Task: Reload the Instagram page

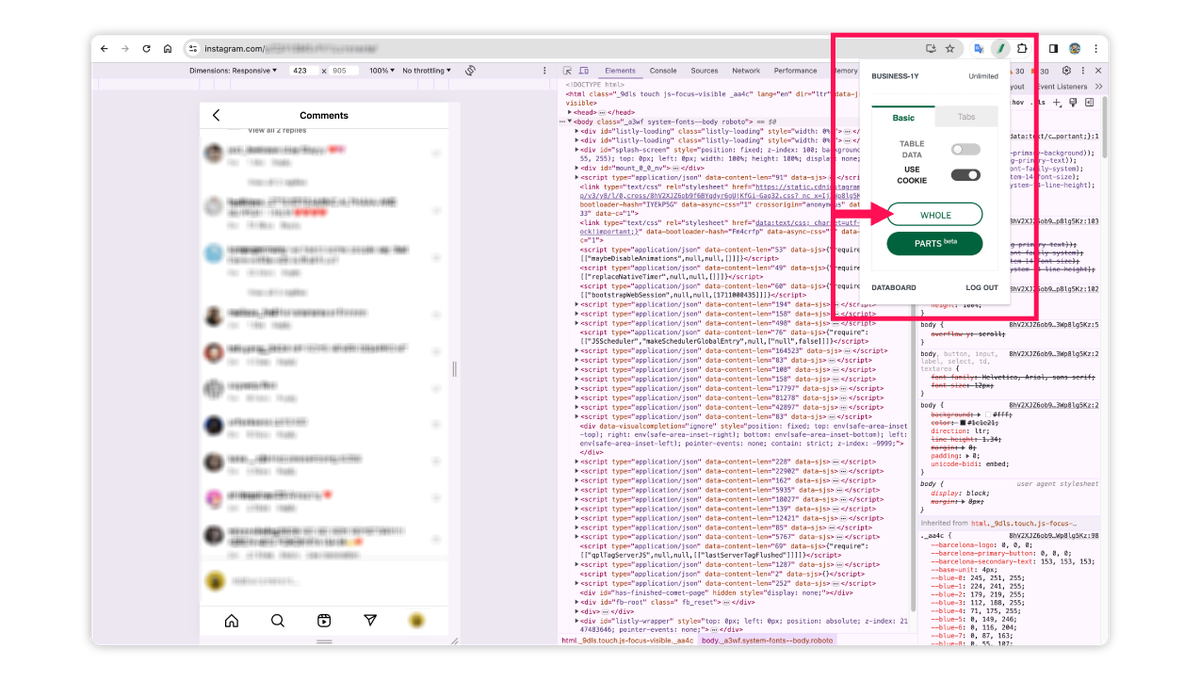Action: 146,48
